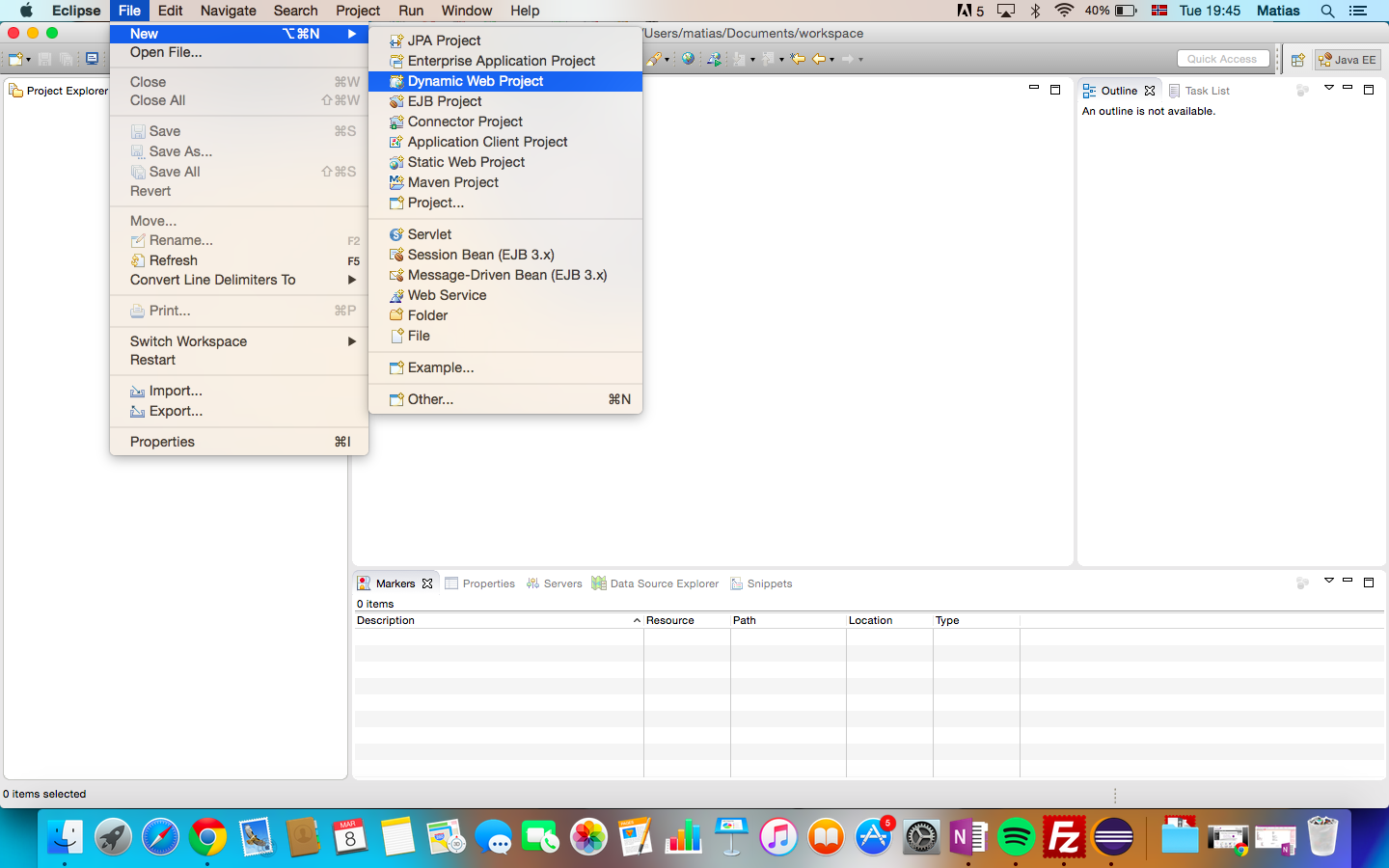Click the Wi-Fi status icon
The width and height of the screenshot is (1389, 868).
(x=1064, y=11)
